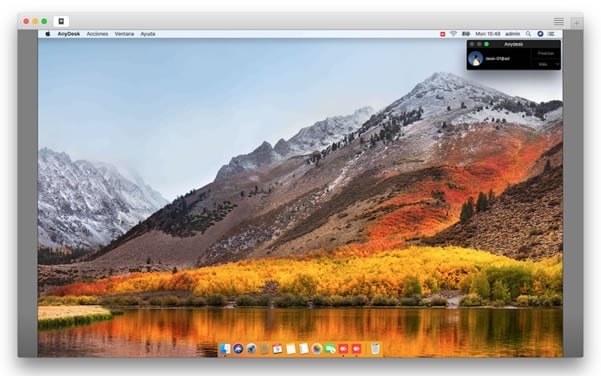Click the red AnyDesk status menu icon

442,34
